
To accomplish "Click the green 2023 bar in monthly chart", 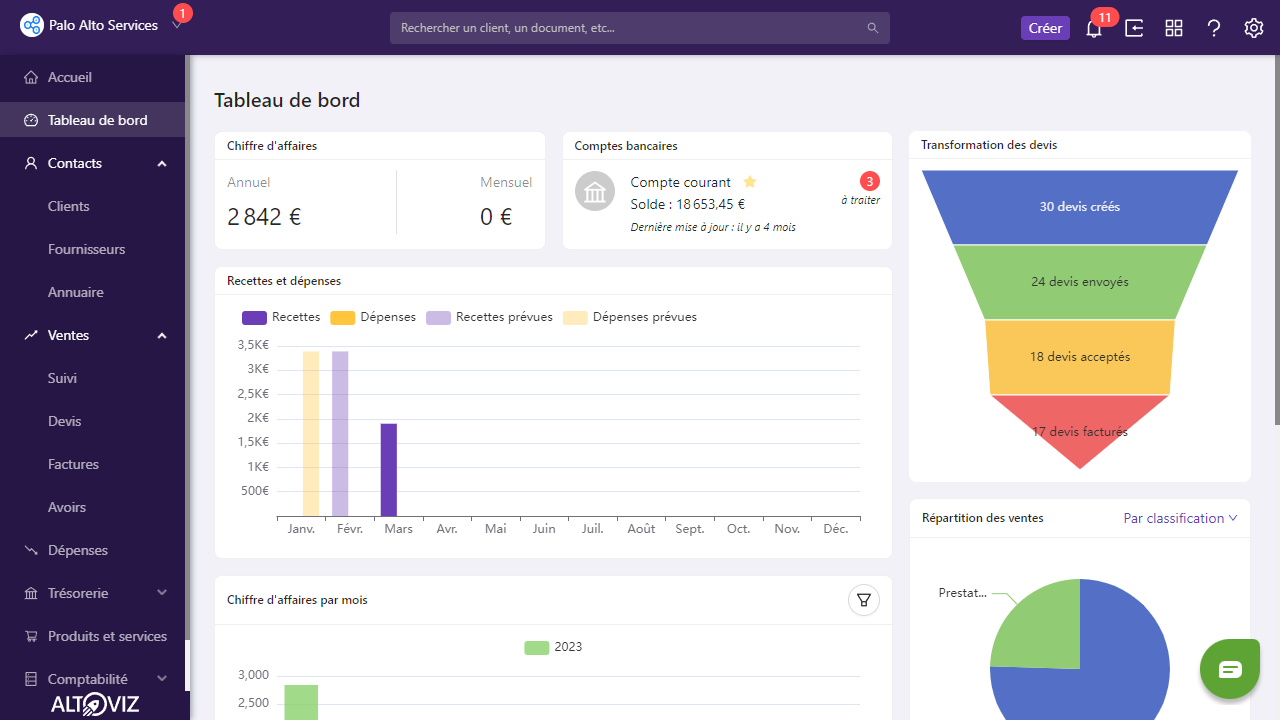I will click(301, 702).
